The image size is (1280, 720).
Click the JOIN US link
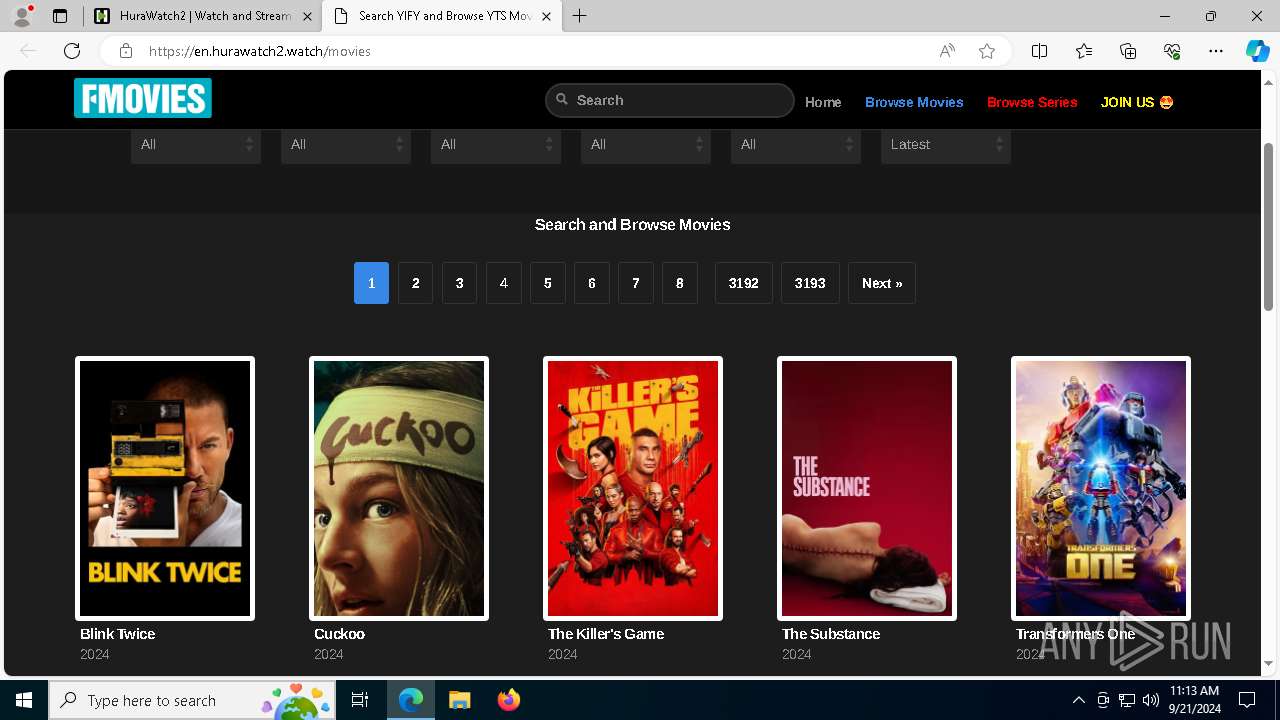coord(1137,102)
